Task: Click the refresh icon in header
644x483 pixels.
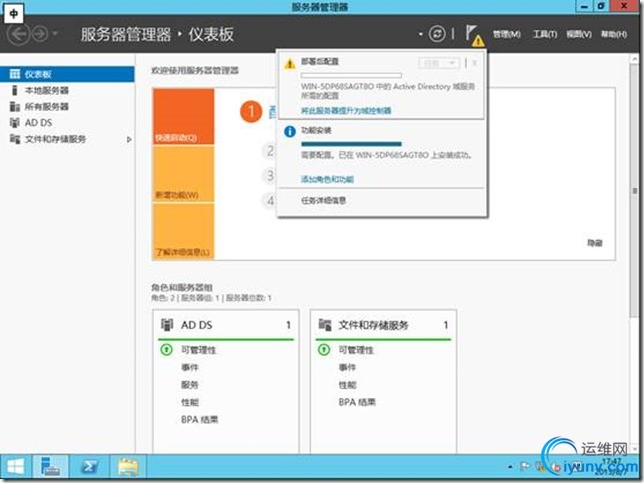Action: (x=437, y=34)
